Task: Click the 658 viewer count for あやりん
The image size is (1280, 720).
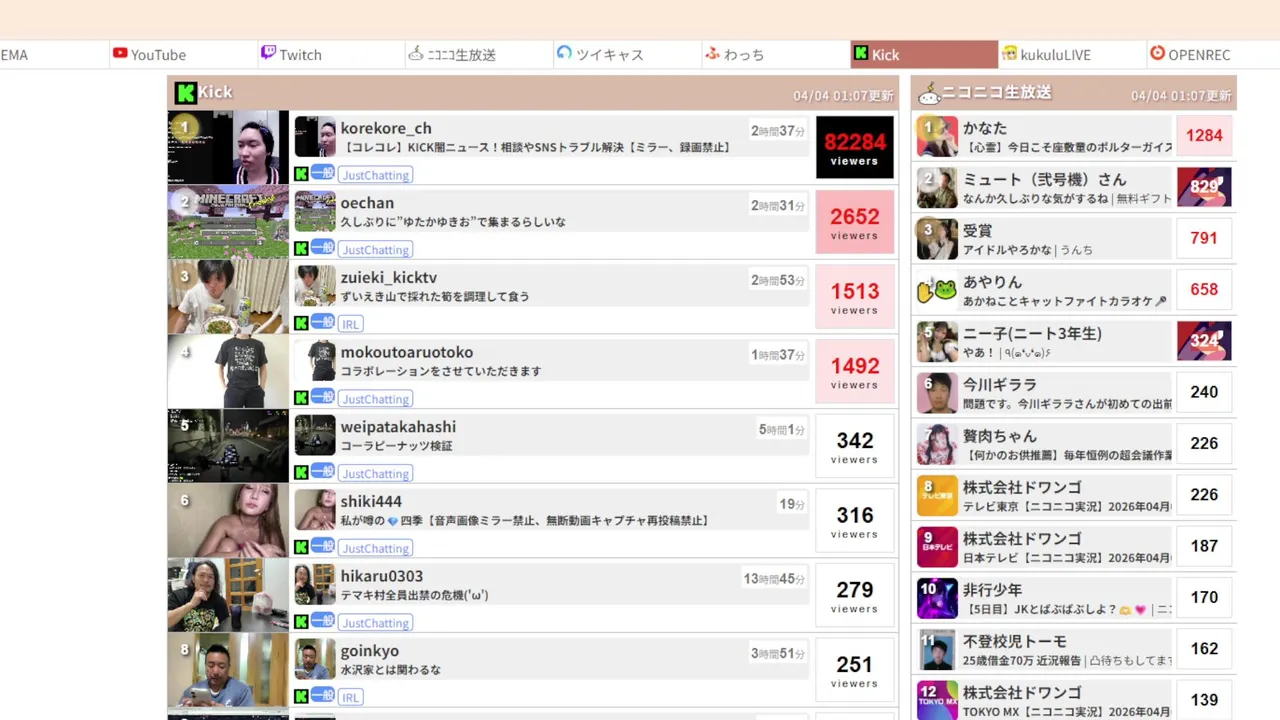Action: coord(1204,290)
